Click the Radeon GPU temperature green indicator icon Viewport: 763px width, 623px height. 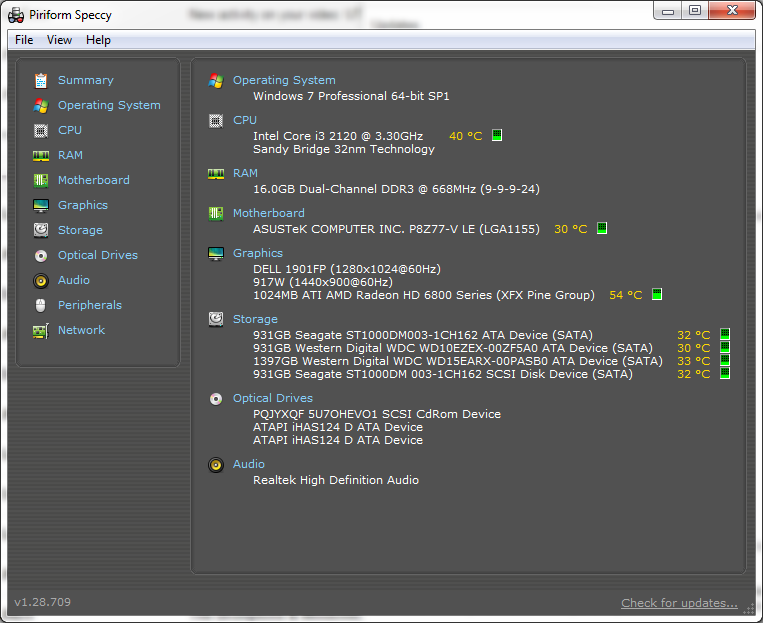click(x=657, y=294)
